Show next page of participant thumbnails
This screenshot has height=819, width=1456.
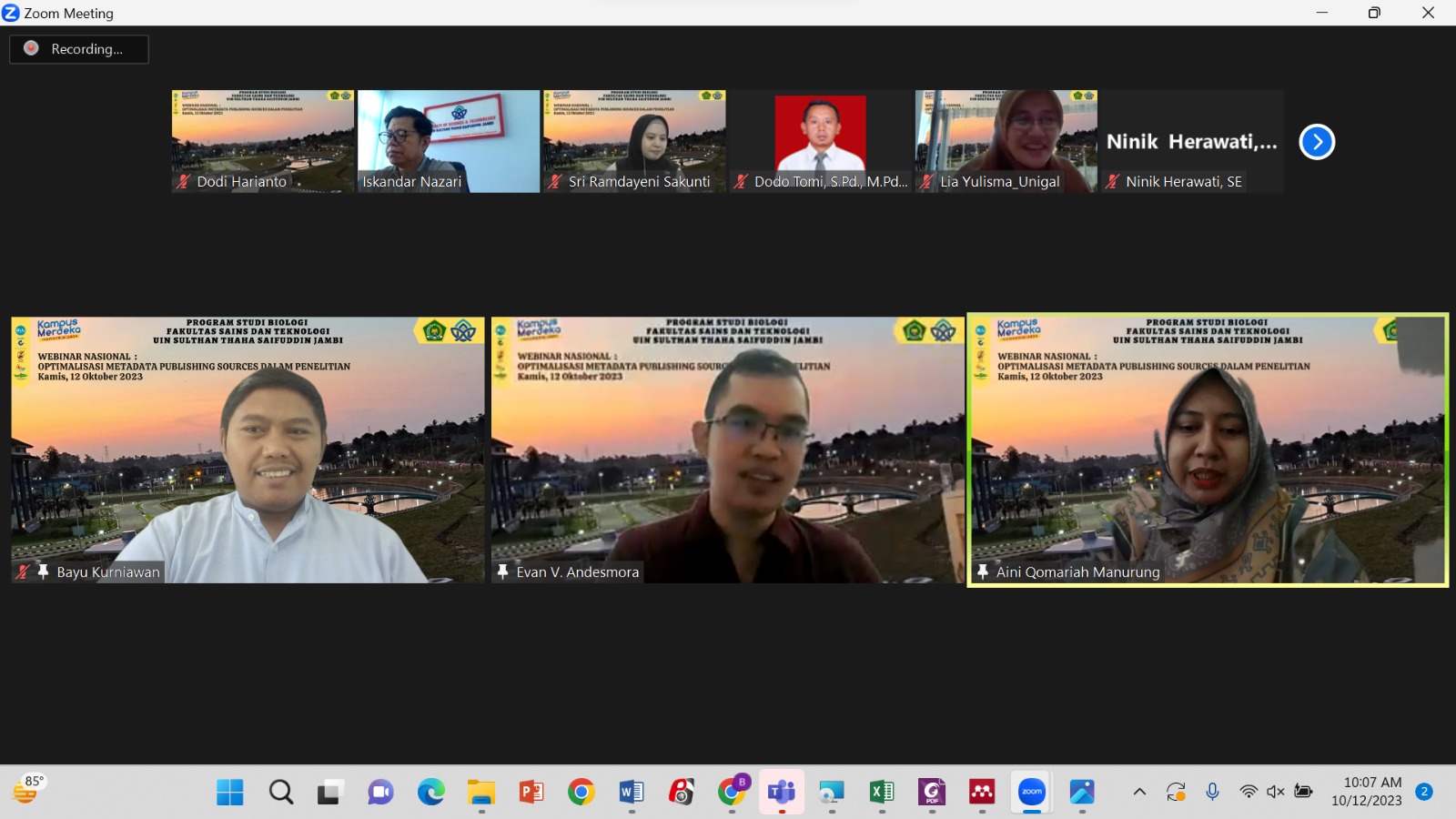(x=1316, y=142)
